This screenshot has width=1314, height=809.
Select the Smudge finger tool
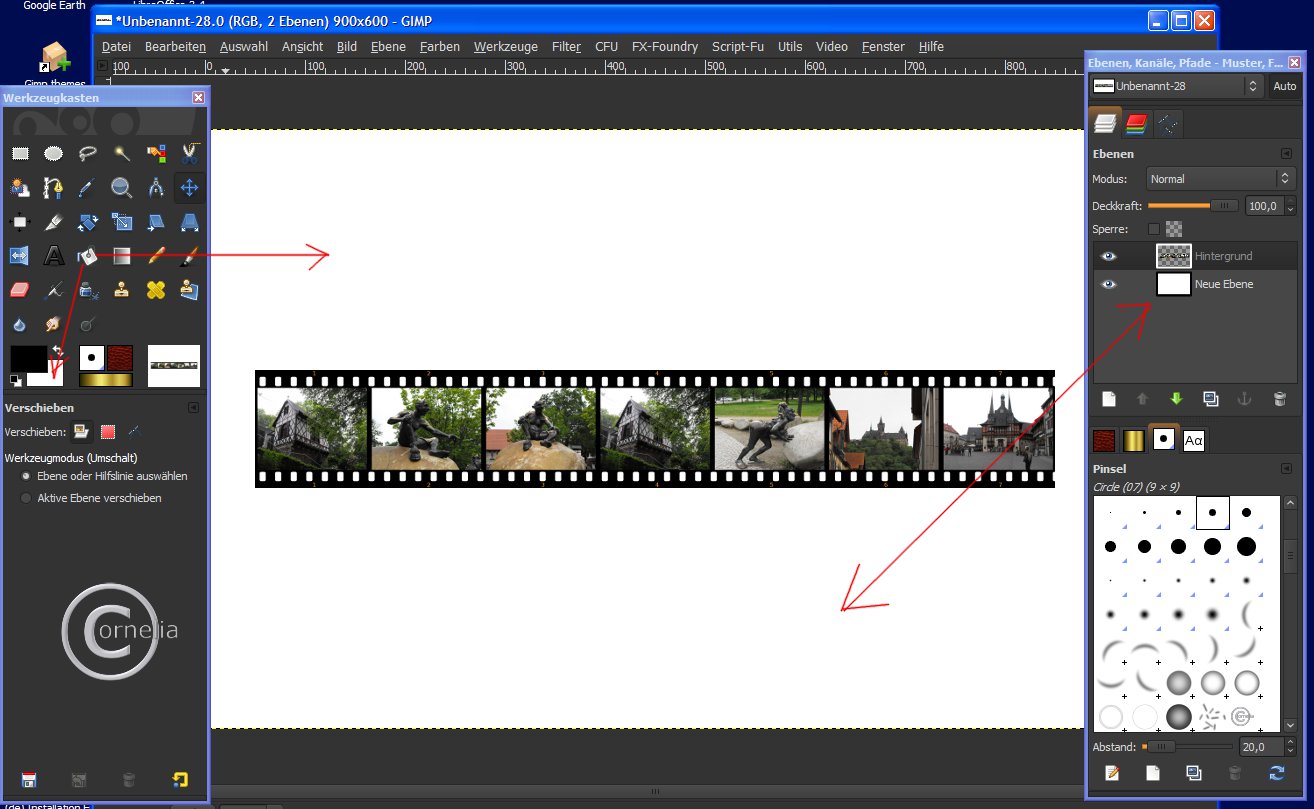[x=54, y=324]
